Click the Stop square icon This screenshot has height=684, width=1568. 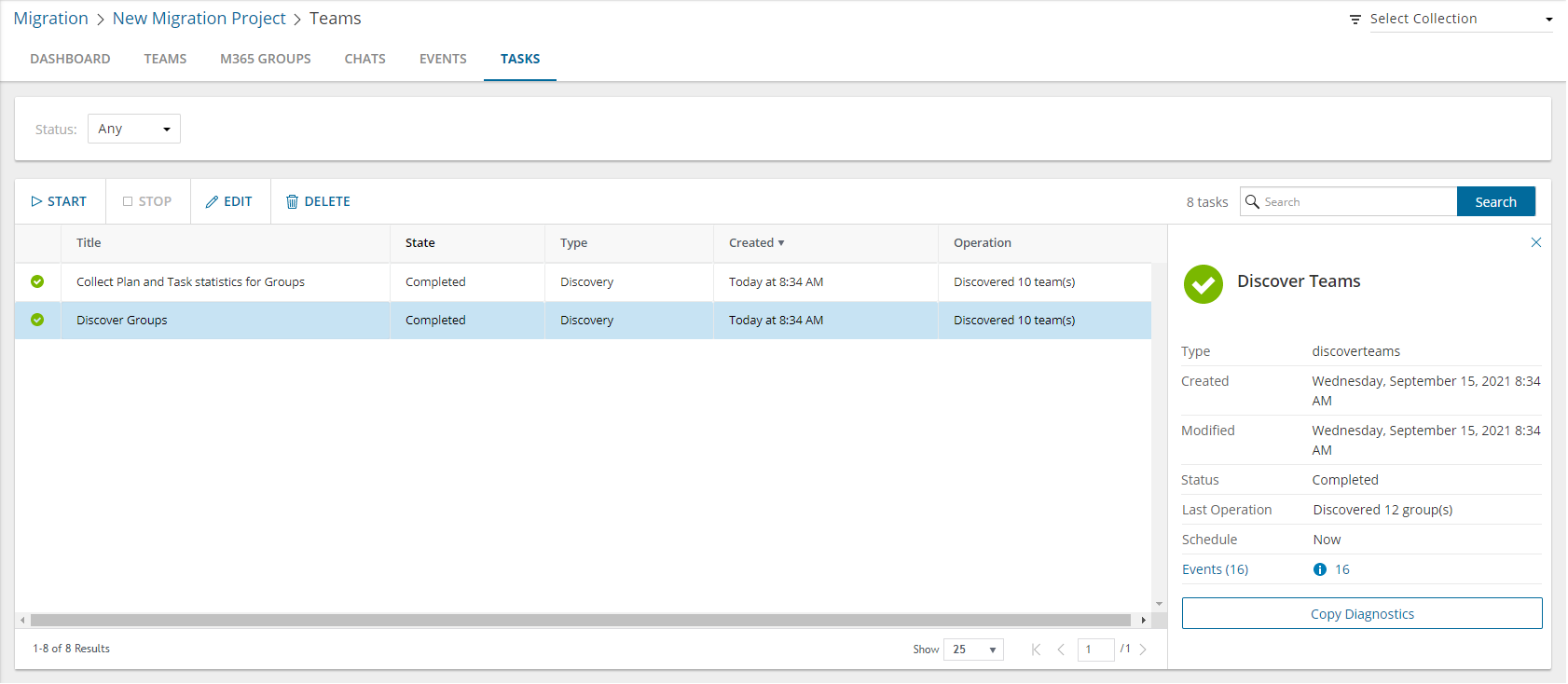tap(128, 201)
